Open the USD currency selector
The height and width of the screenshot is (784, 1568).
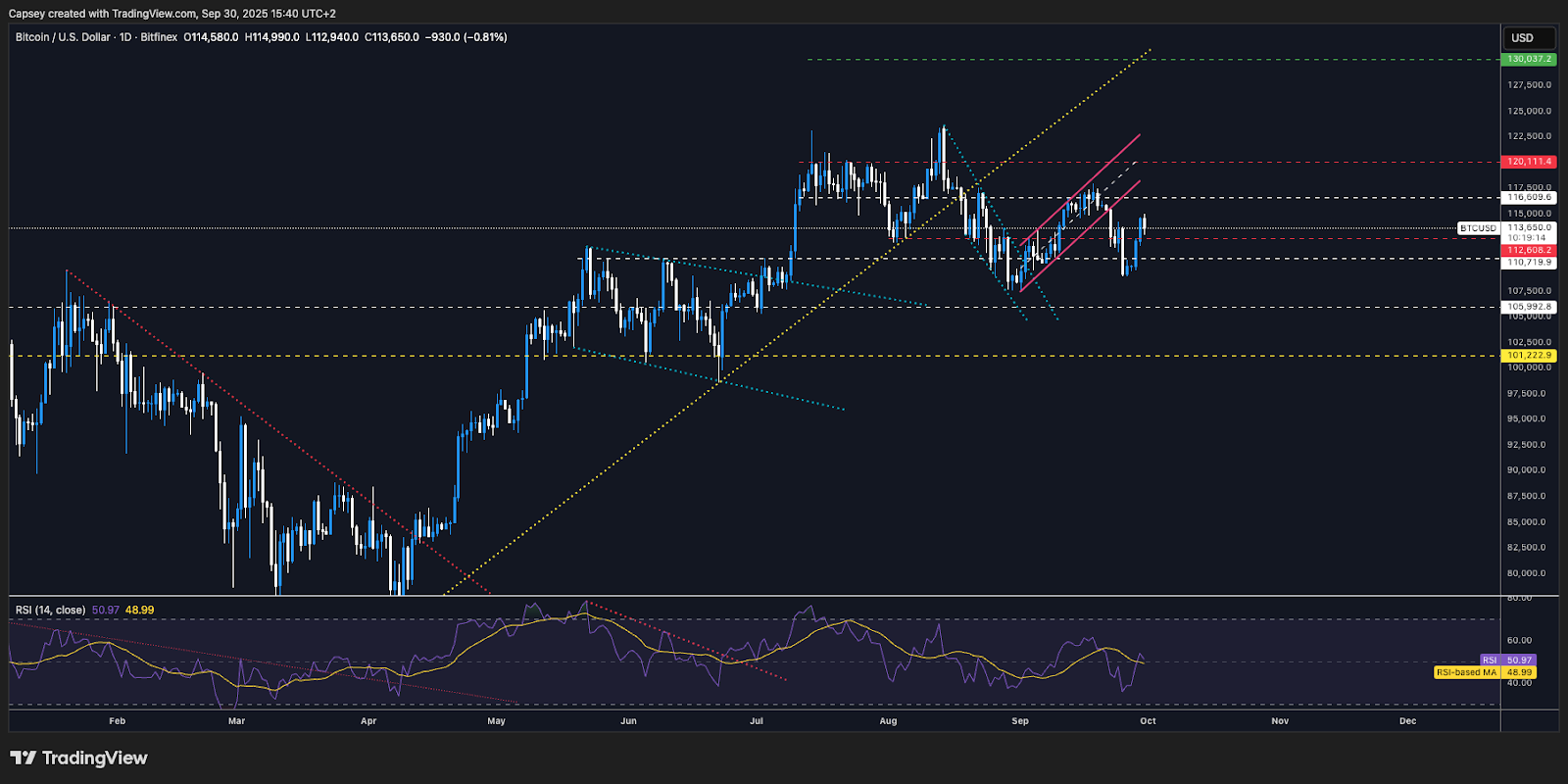pyautogui.click(x=1527, y=38)
